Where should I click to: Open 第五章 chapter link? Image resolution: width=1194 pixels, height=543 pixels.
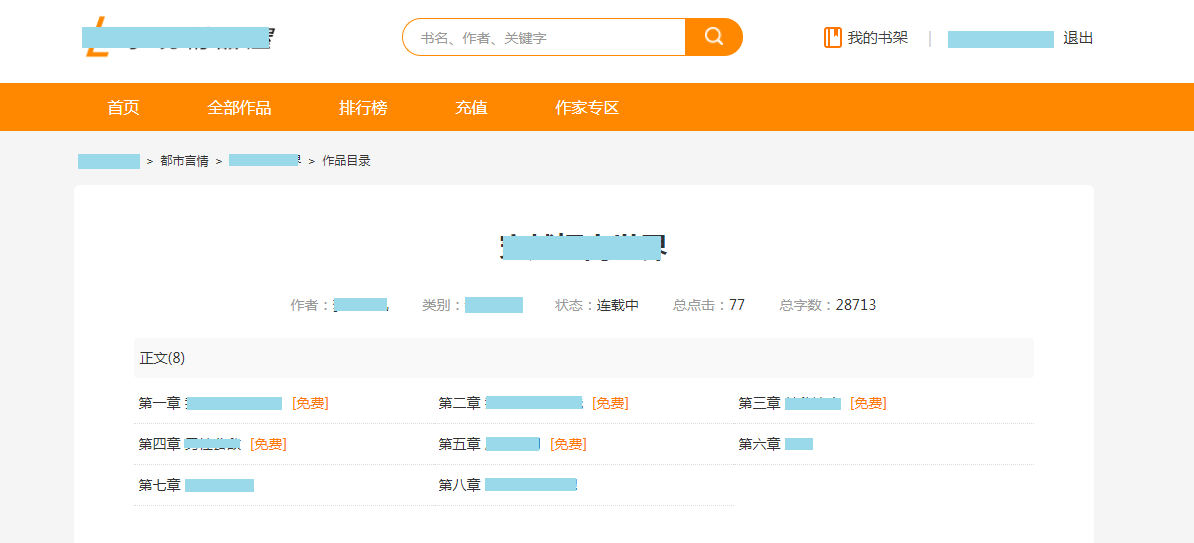pos(489,444)
